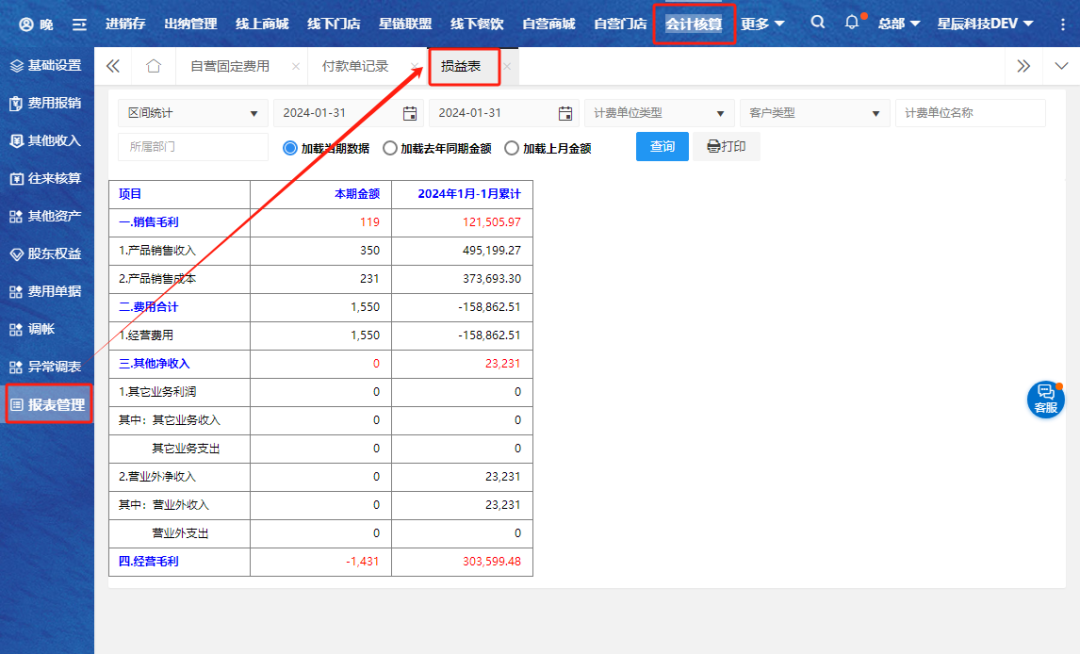Screen dimensions: 1080x654
Task: Open the notification bell icon
Action: pyautogui.click(x=851, y=22)
